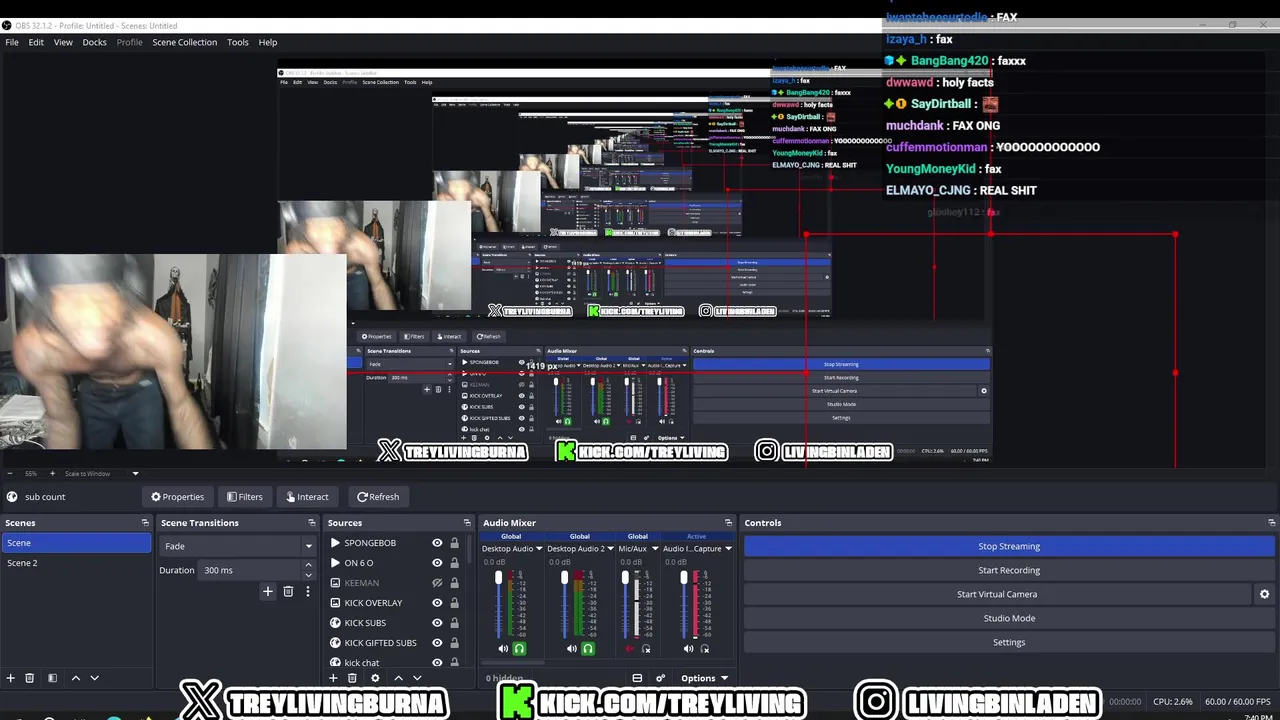Open transition properties three-dot menu
This screenshot has height=720, width=1280.
pos(308,591)
